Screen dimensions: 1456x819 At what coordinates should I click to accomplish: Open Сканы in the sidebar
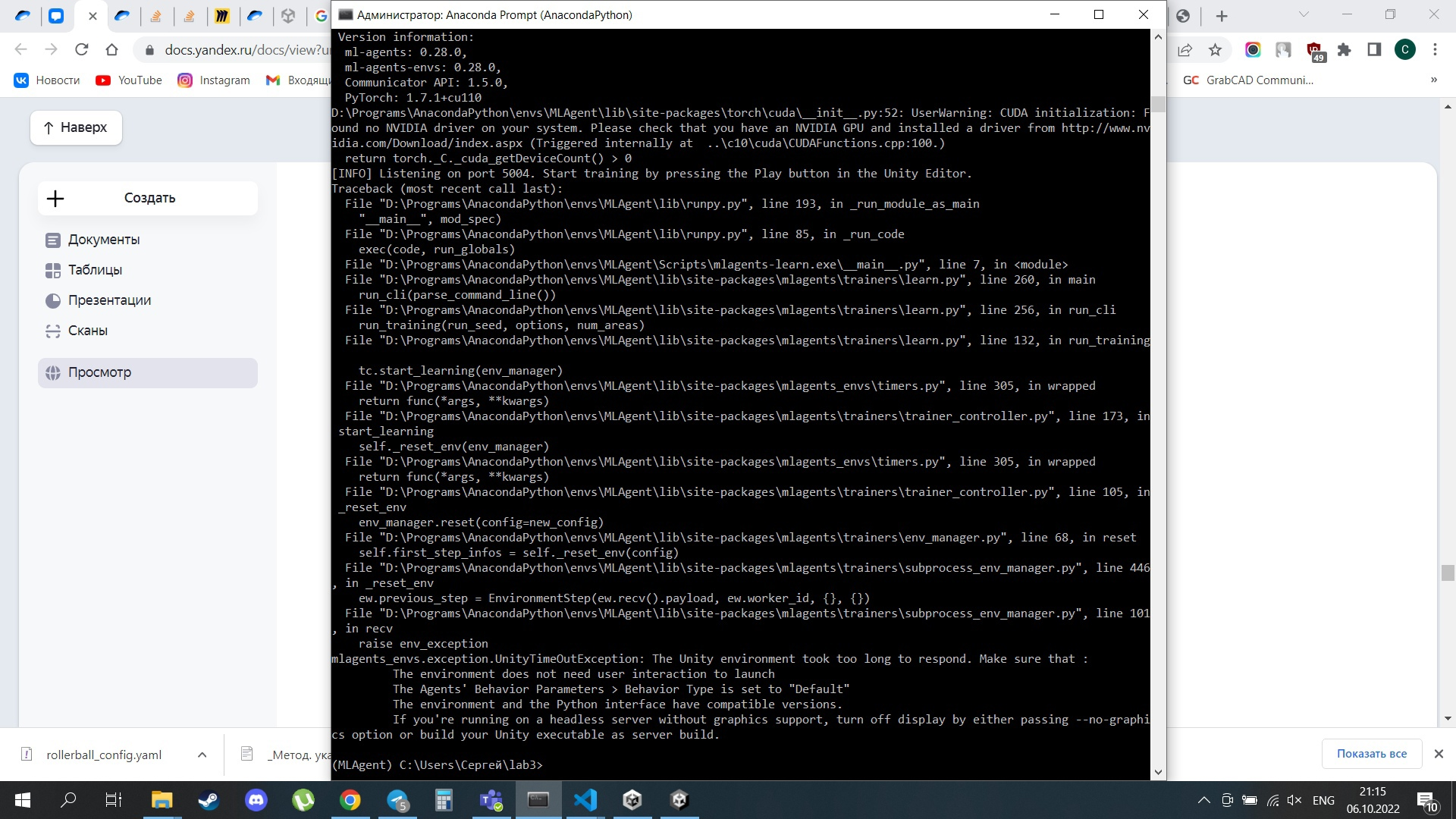click(x=88, y=331)
